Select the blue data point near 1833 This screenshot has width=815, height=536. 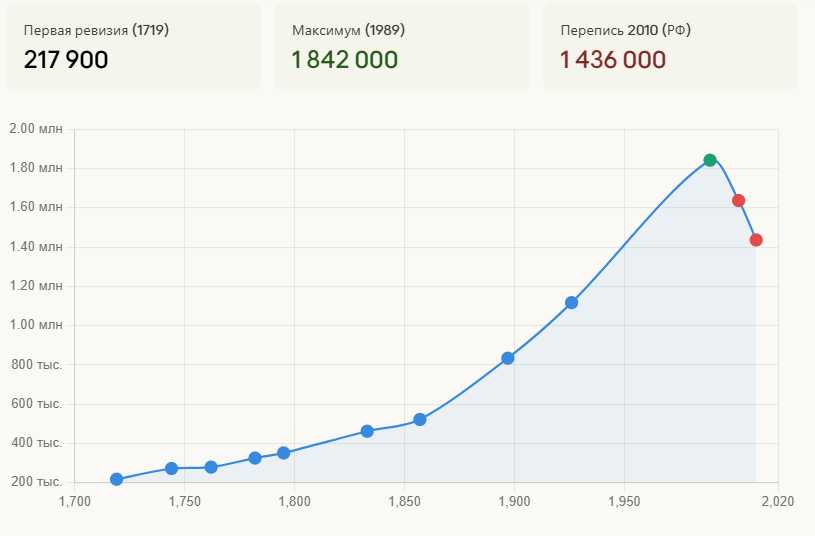[x=367, y=431]
